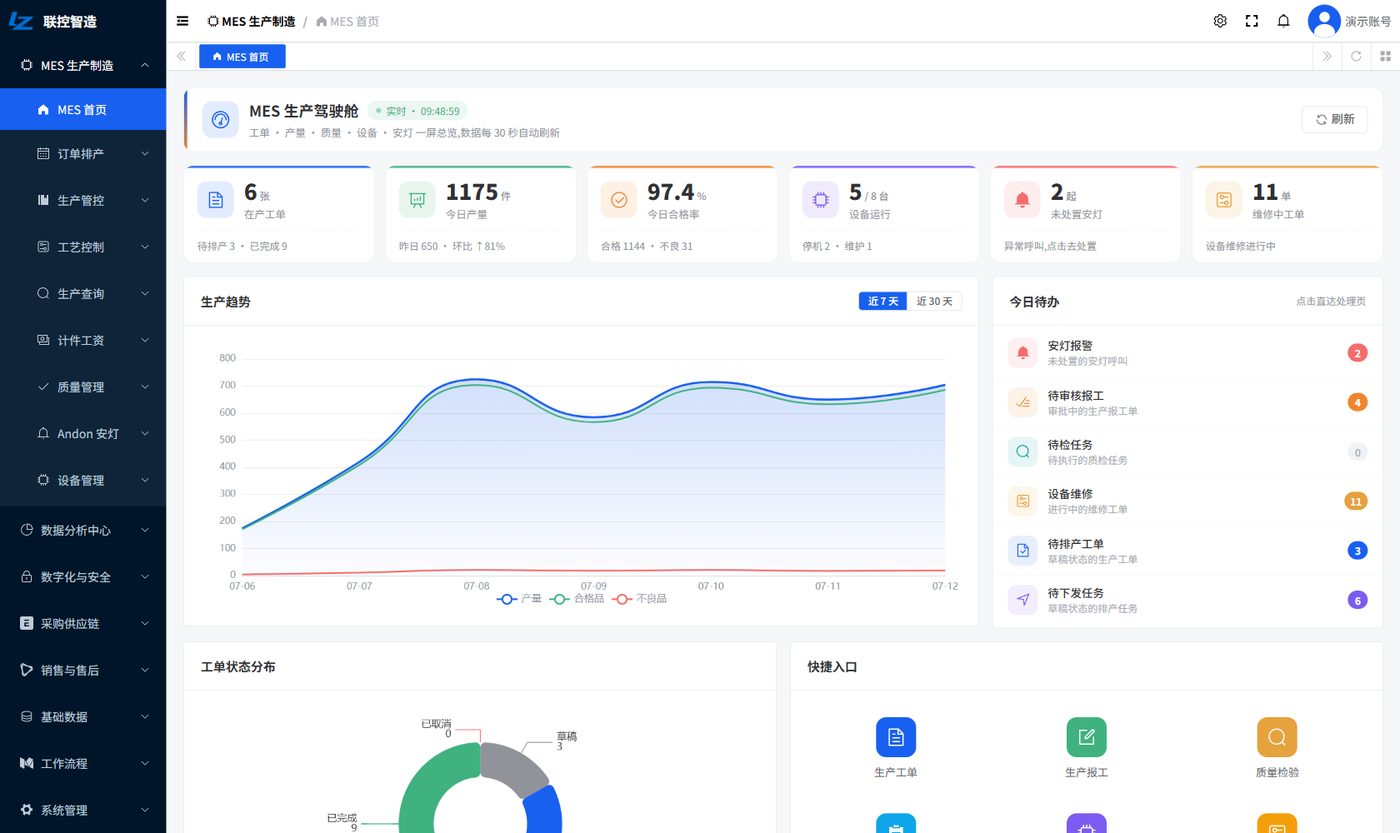Click the cockpit dashboard gauge icon

pyautogui.click(x=220, y=120)
